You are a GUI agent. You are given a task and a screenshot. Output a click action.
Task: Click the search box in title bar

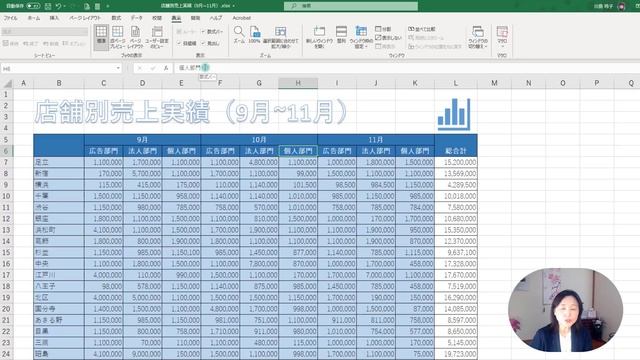click(x=351, y=6)
